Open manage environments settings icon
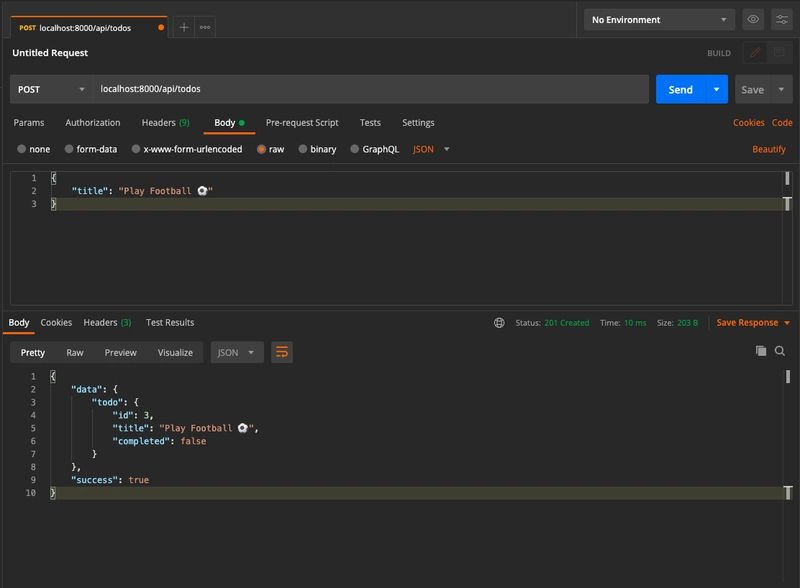 tap(782, 20)
